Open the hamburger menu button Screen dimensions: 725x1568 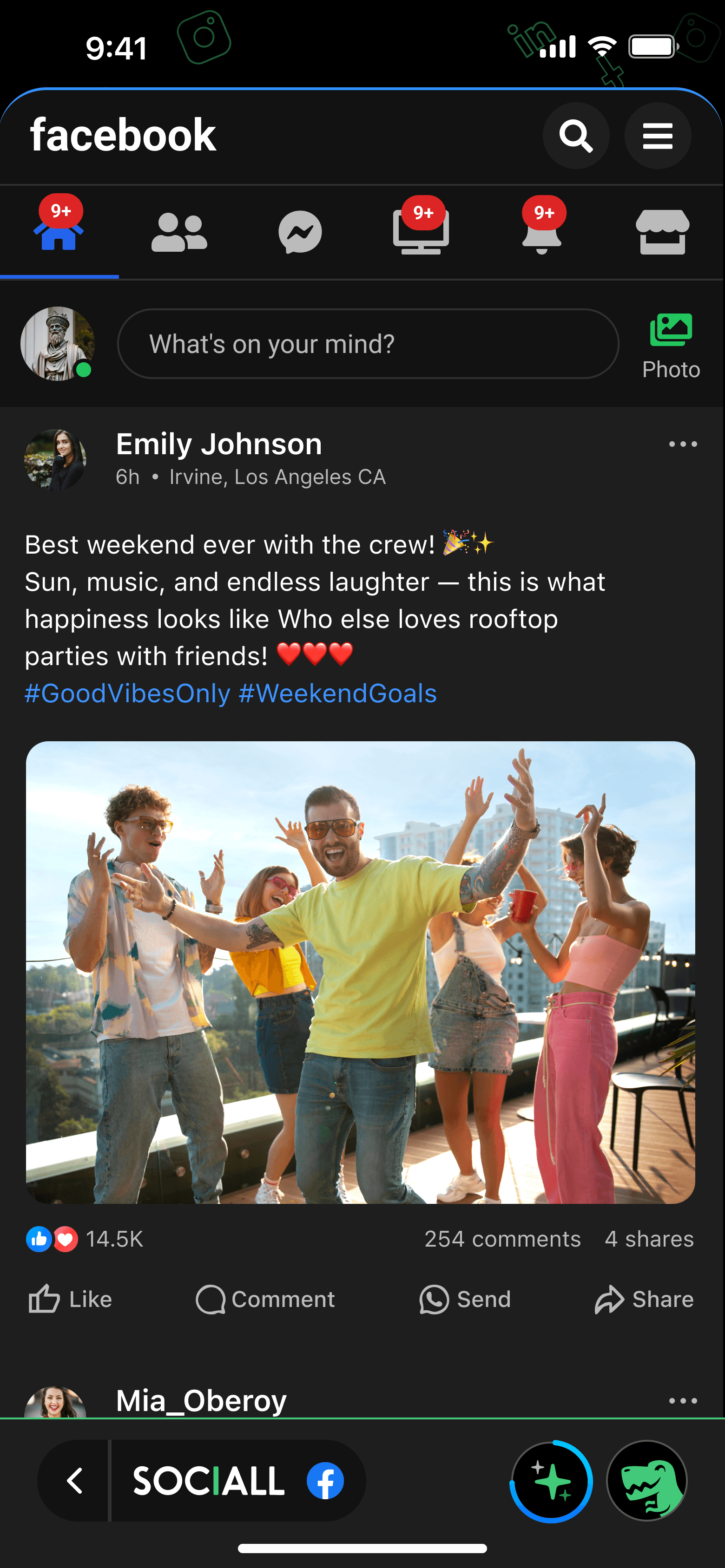657,136
